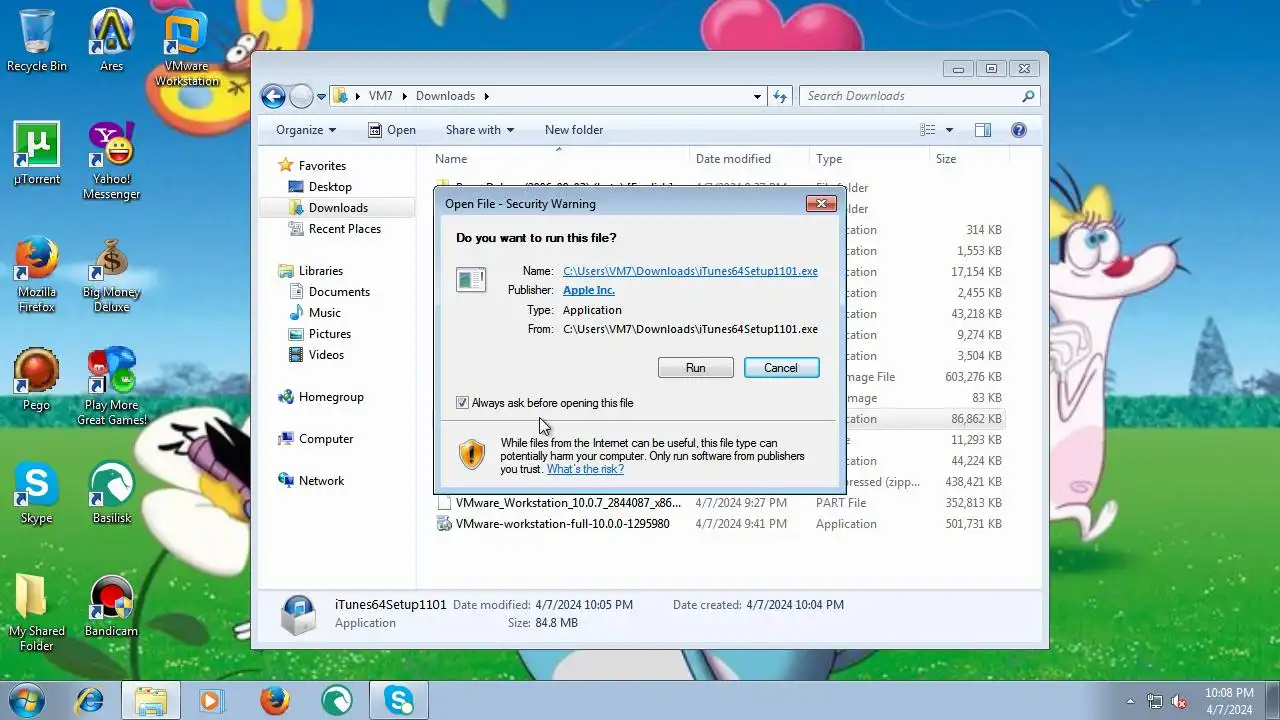This screenshot has width=1280, height=720.
Task: Open the Videos library
Action: pyautogui.click(x=326, y=355)
